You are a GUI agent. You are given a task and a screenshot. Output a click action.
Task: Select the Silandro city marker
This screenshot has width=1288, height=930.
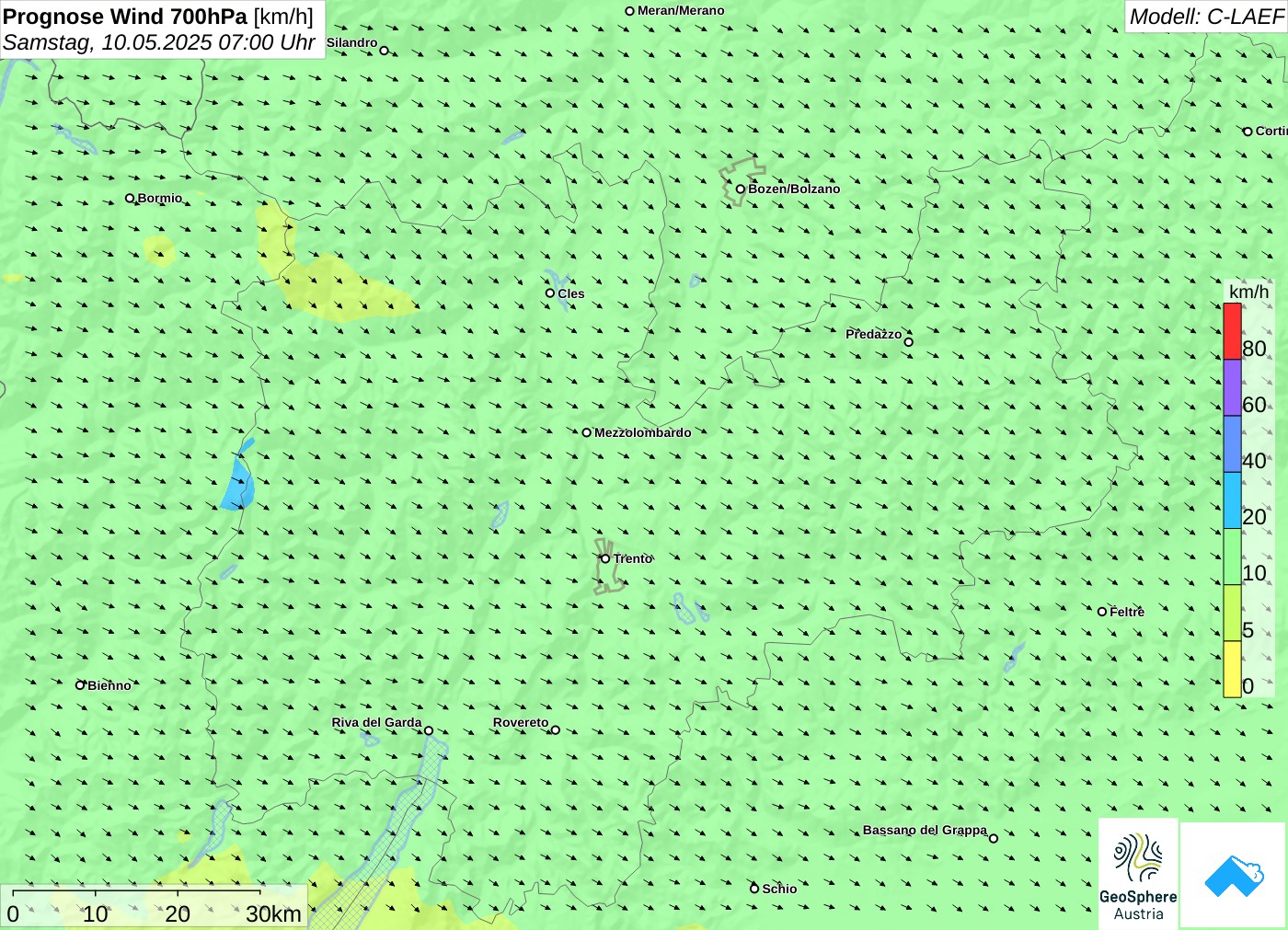[385, 51]
